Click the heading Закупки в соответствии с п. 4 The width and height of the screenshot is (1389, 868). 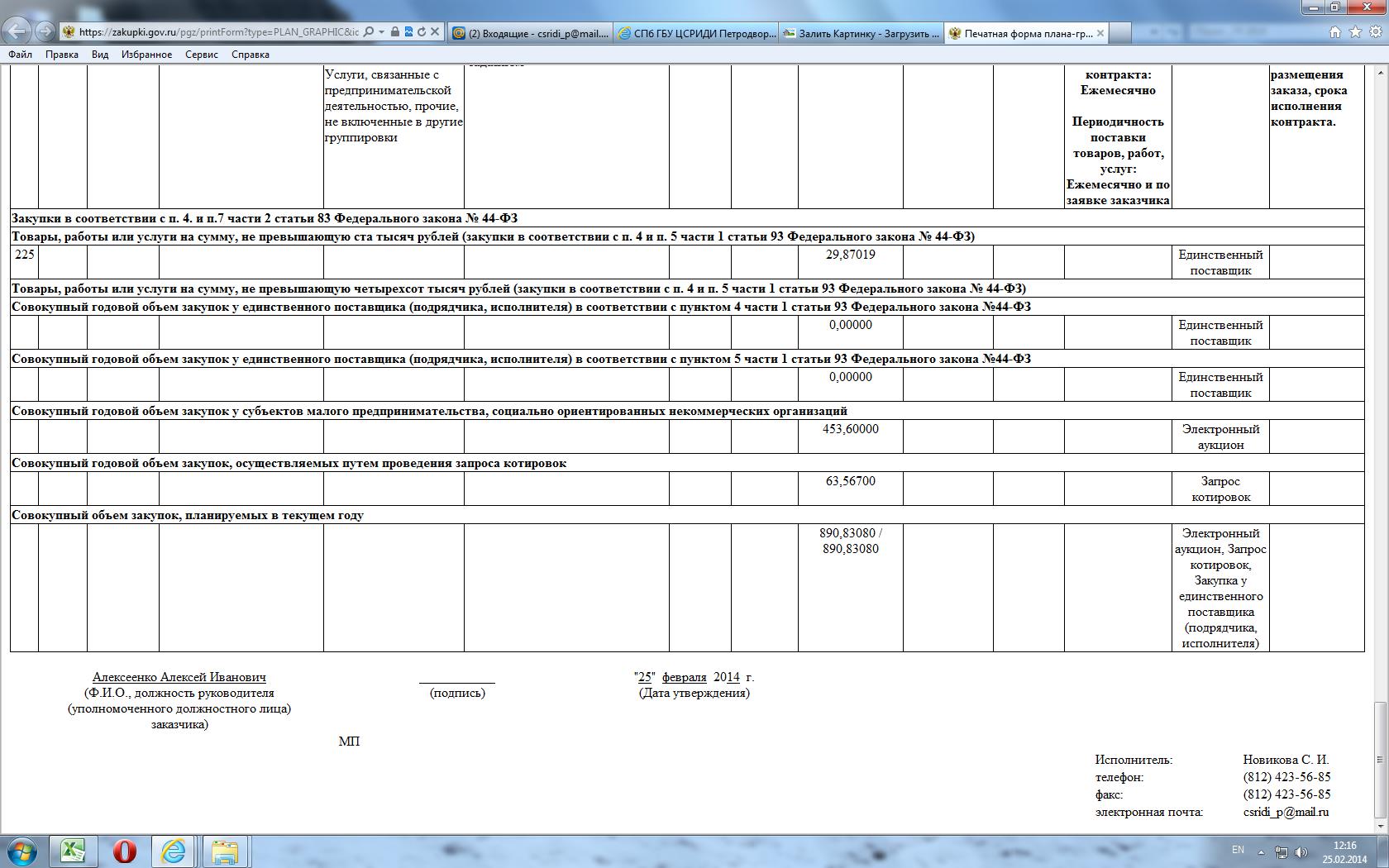point(265,218)
